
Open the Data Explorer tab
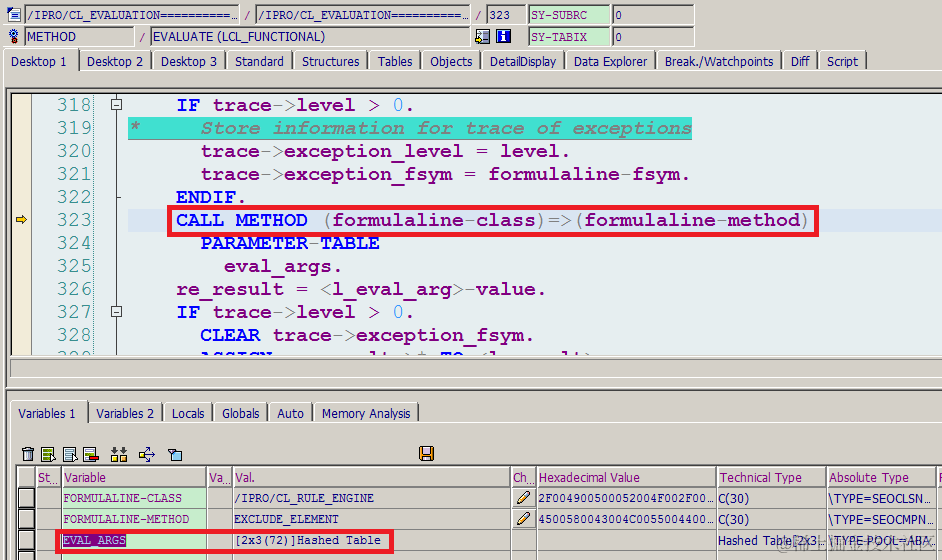coord(610,61)
